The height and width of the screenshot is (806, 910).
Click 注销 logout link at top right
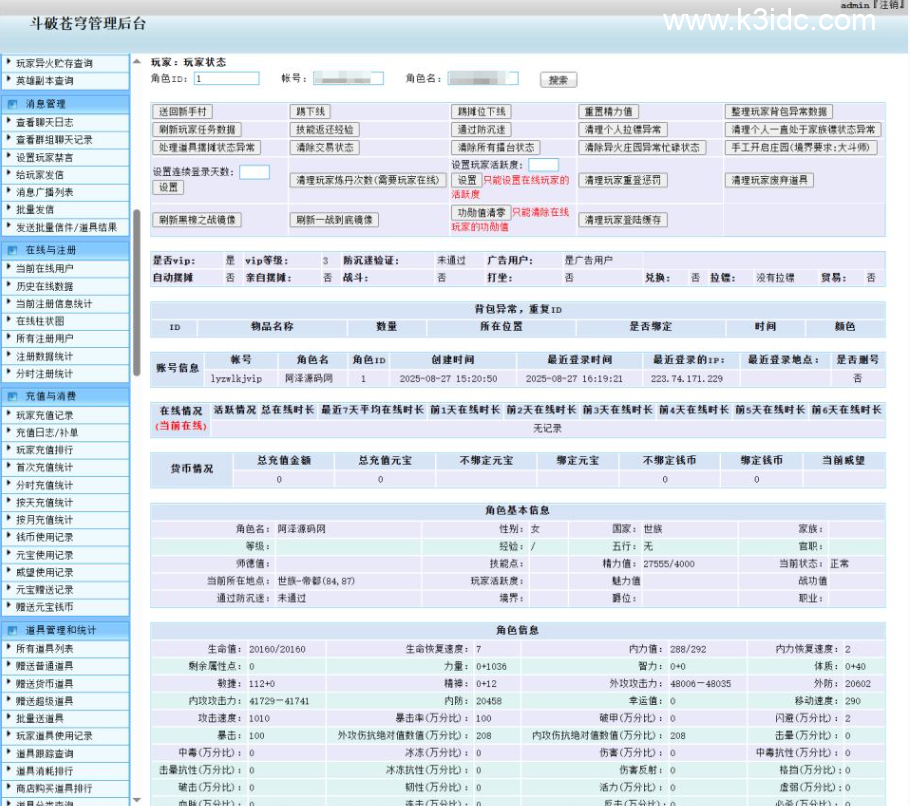pyautogui.click(x=888, y=6)
